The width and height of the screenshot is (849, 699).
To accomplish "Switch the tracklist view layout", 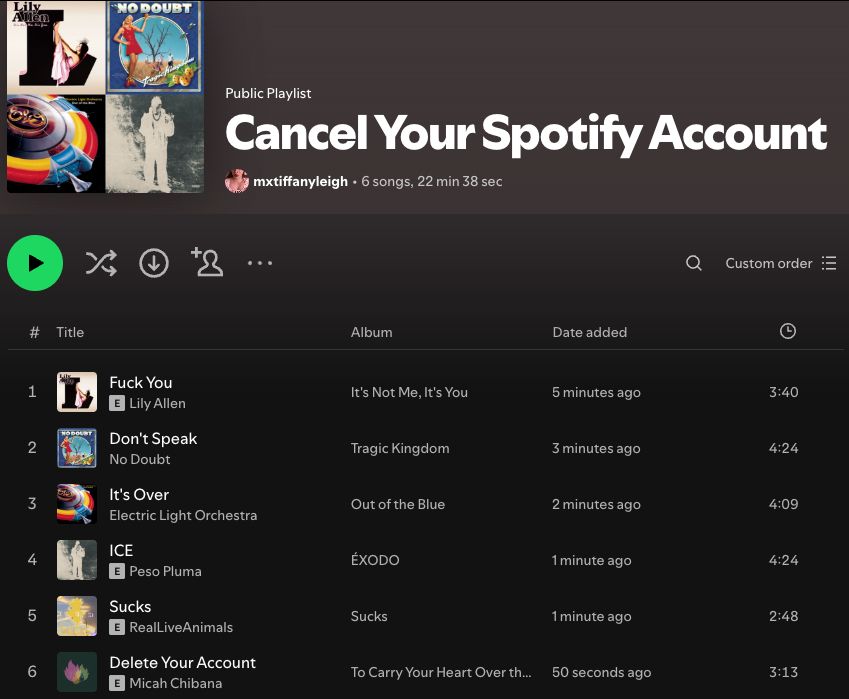I will pyautogui.click(x=828, y=262).
